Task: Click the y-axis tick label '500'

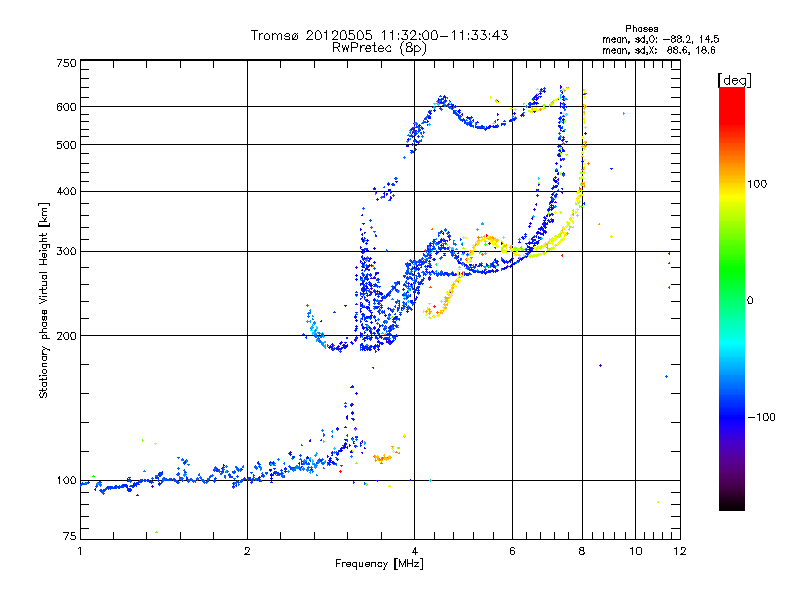Action: (67, 145)
